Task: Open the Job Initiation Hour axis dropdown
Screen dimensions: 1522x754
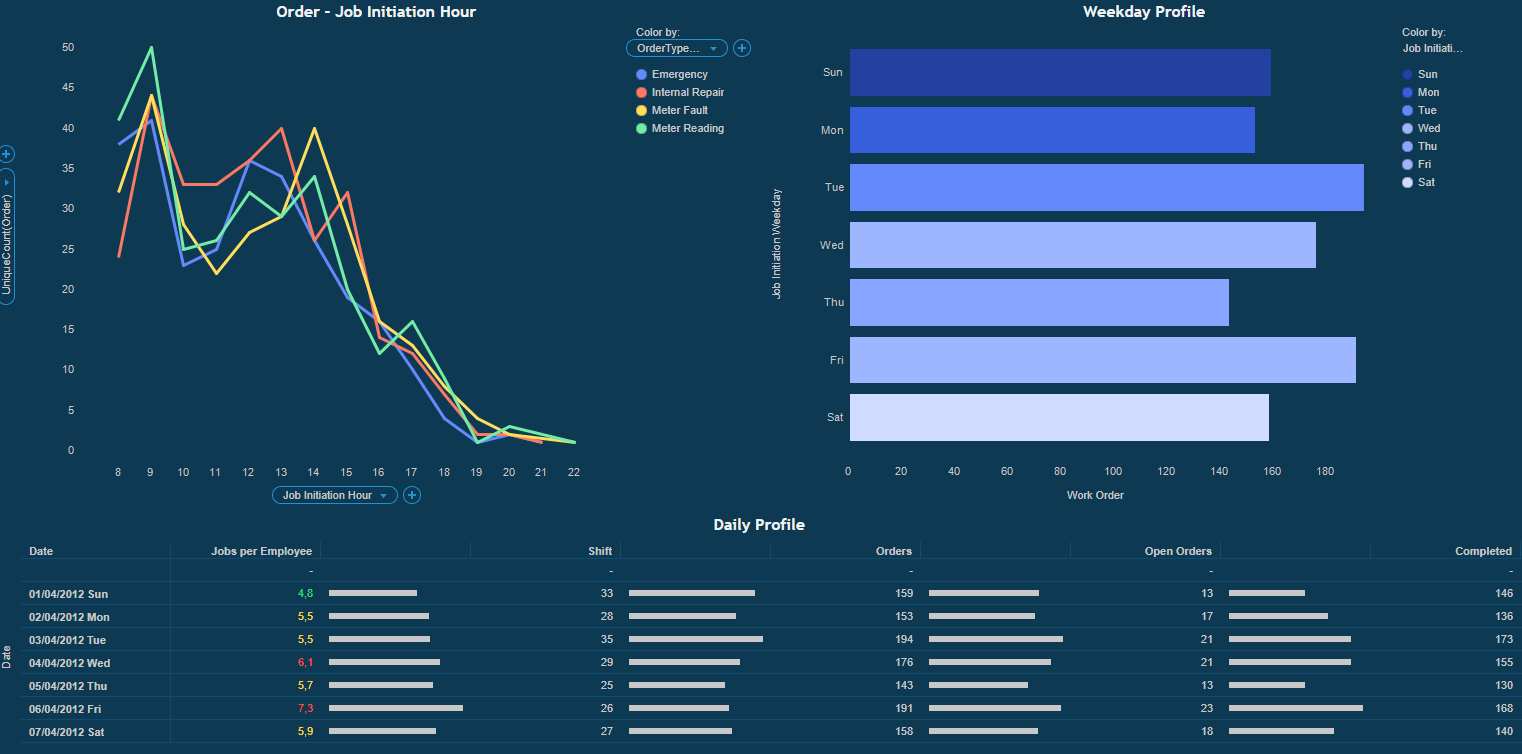Action: coord(334,495)
